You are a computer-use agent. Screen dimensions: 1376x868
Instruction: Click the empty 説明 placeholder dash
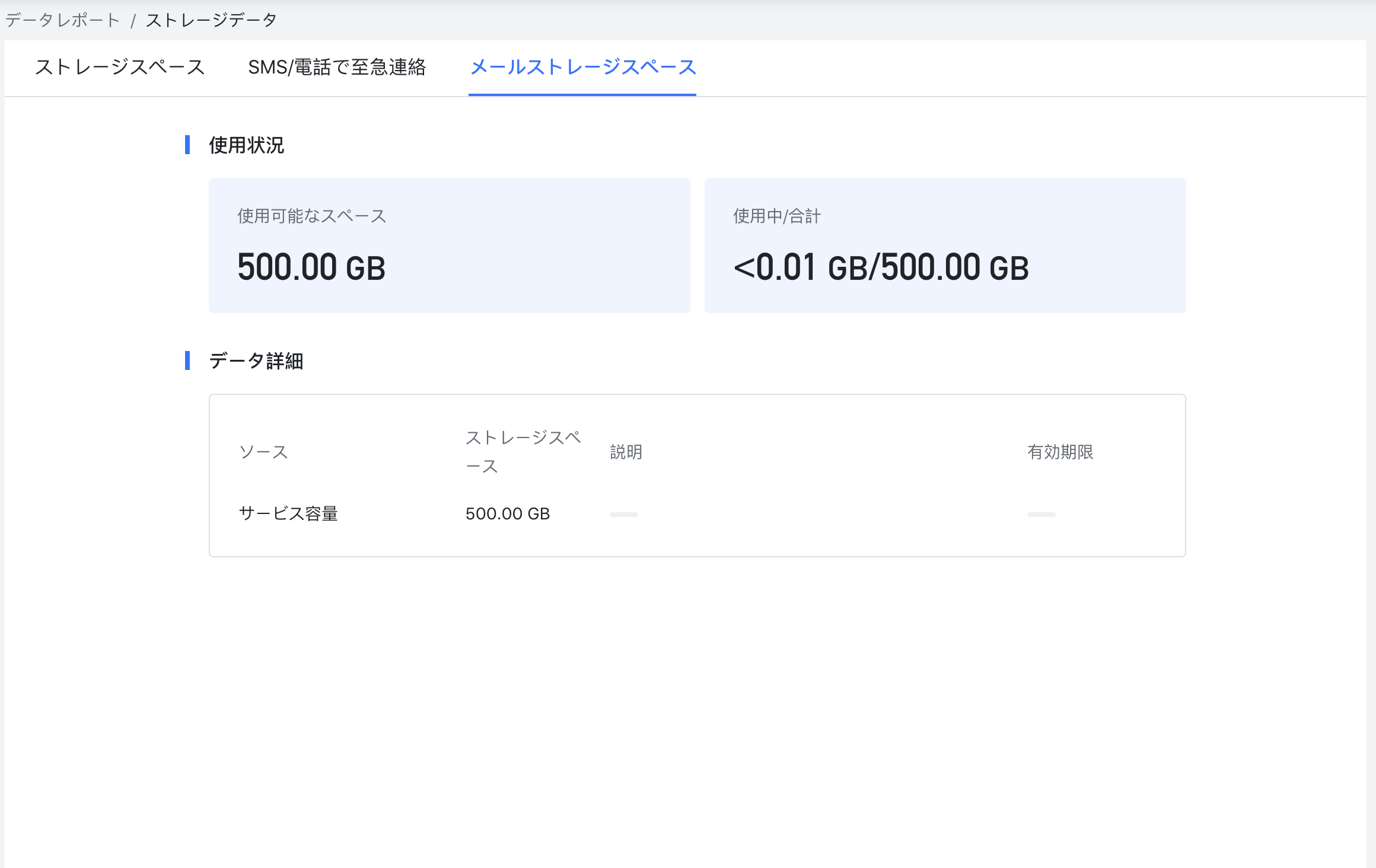[624, 515]
